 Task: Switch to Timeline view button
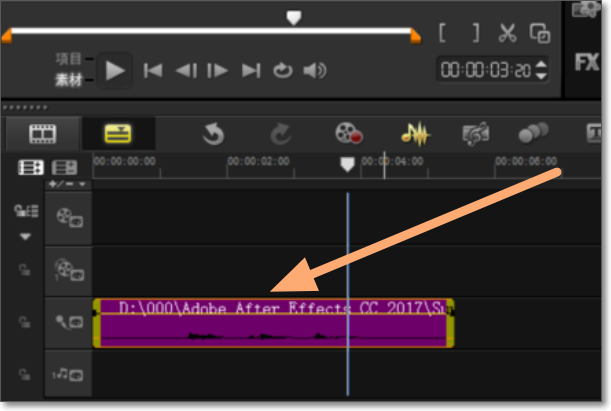118,133
